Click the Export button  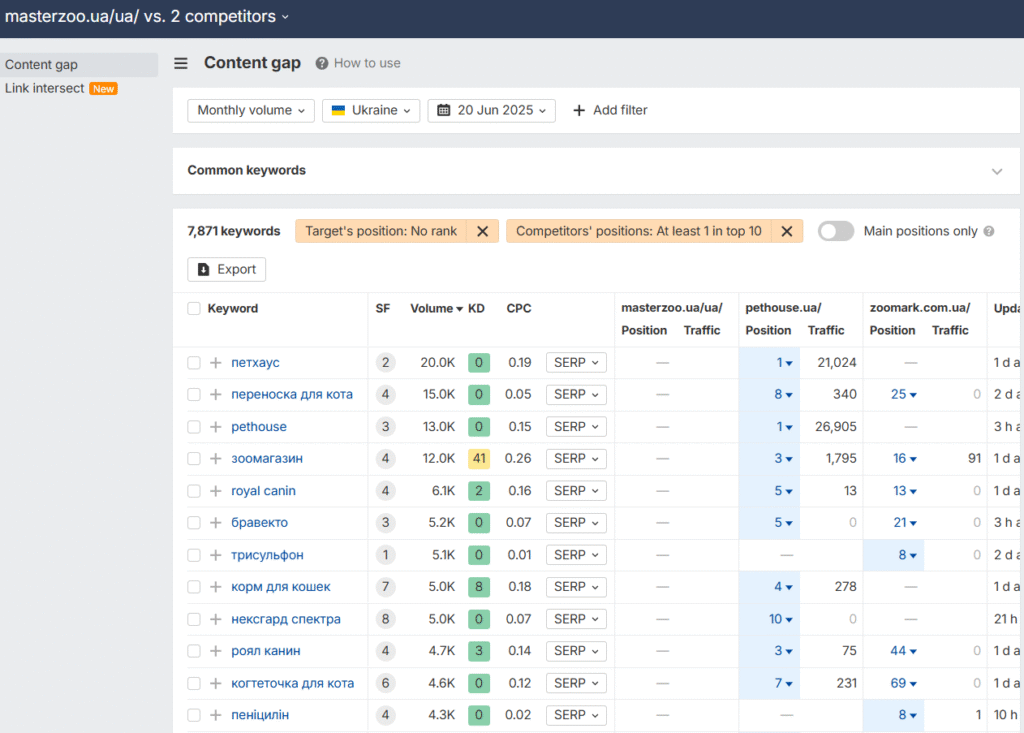coord(226,269)
